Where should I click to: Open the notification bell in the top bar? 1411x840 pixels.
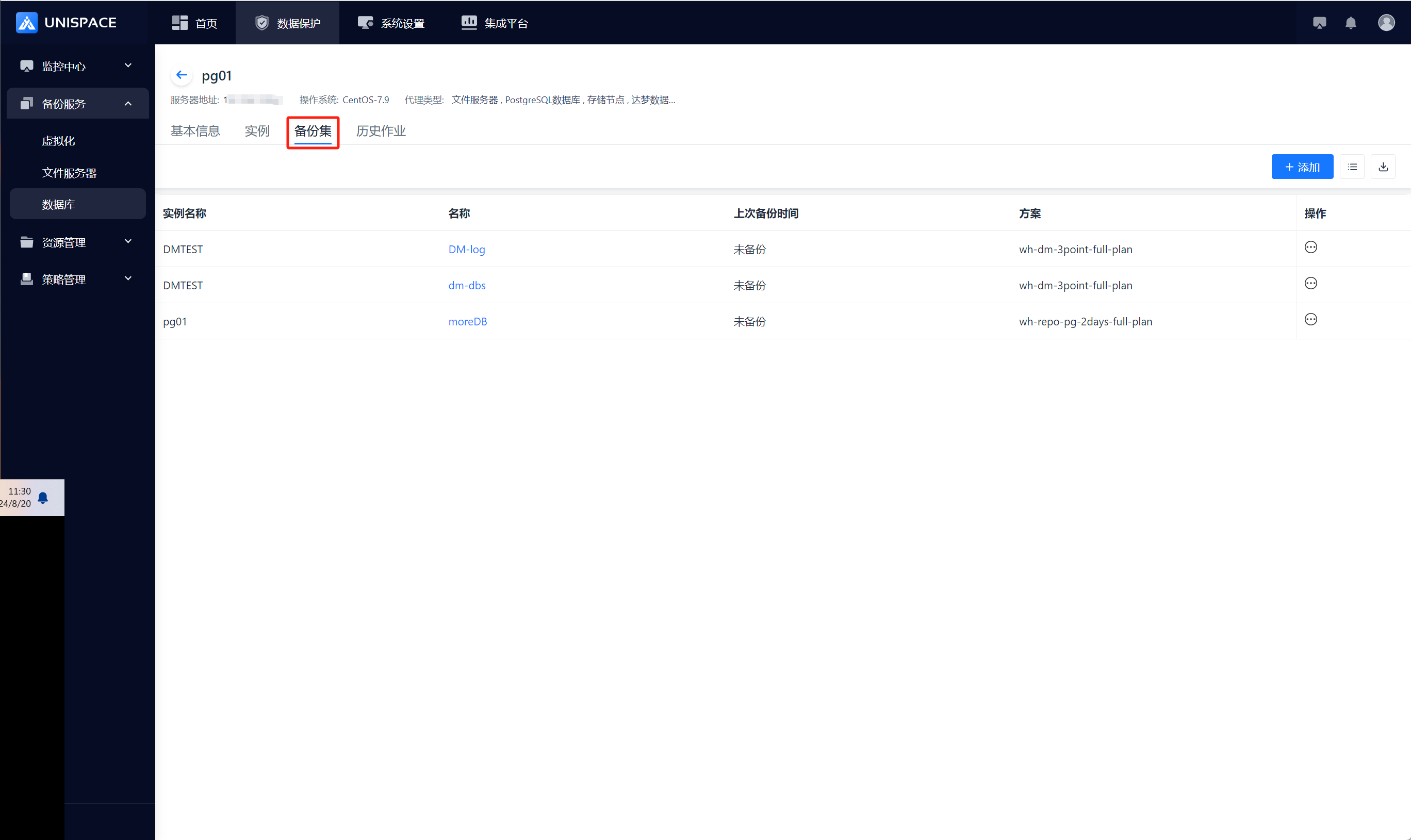click(x=1351, y=23)
